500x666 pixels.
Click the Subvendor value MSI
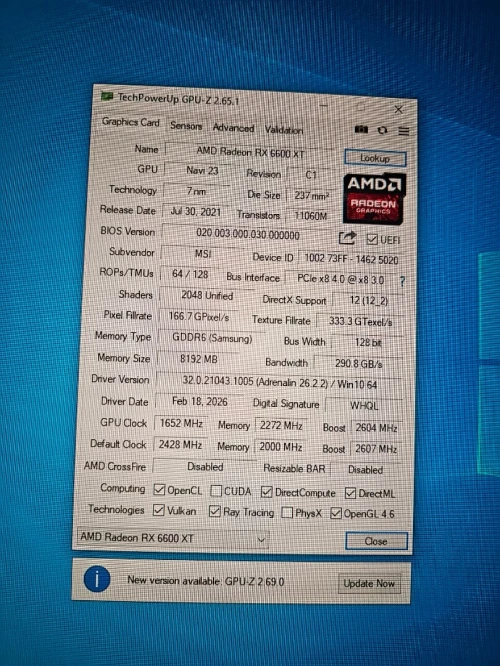[203, 254]
